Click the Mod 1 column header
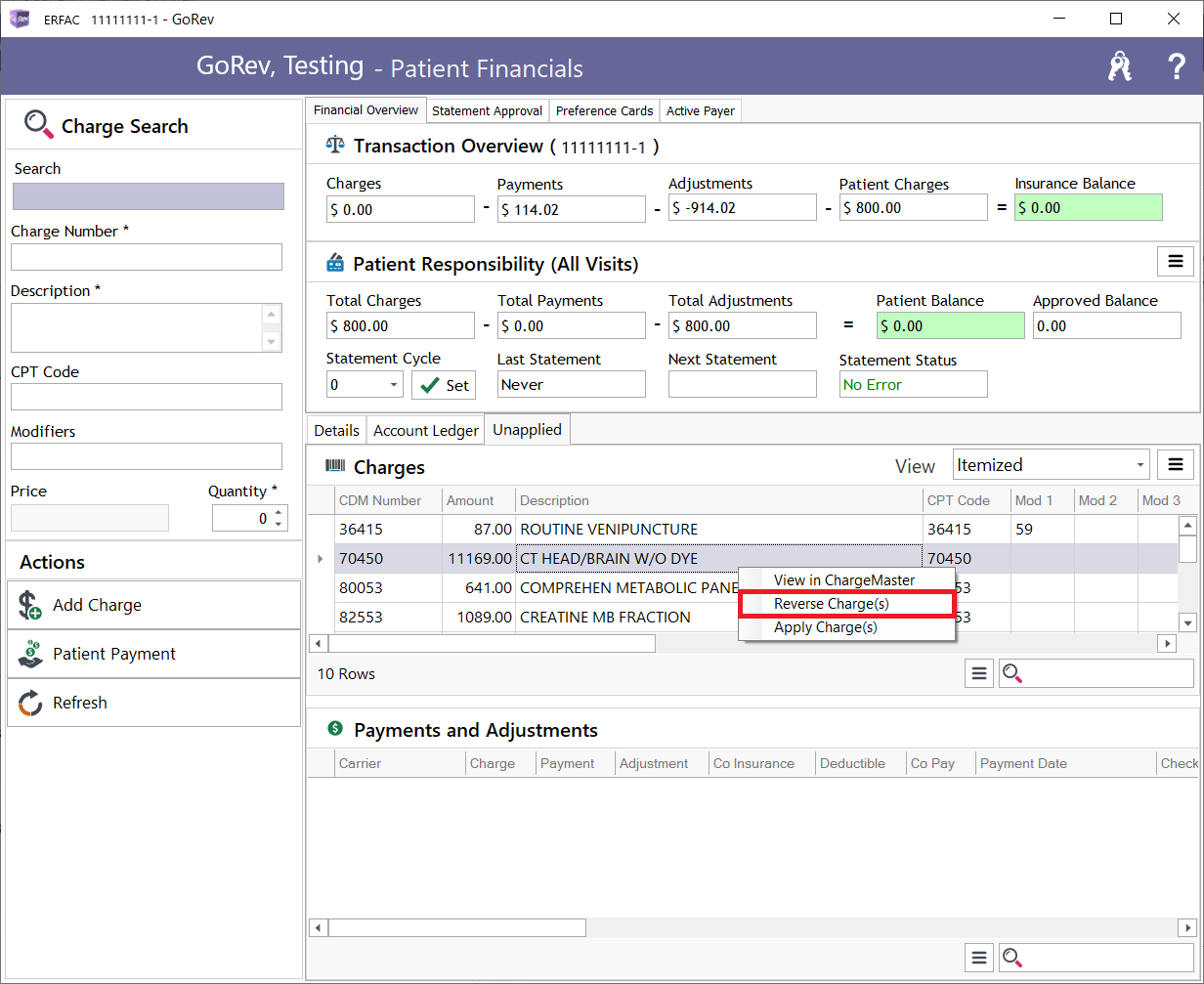The image size is (1204, 984). coord(1043,500)
